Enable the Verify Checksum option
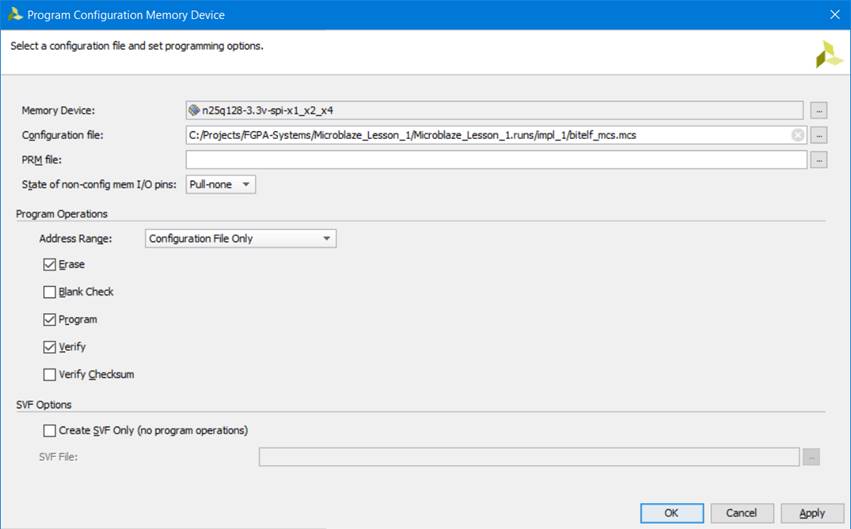The width and height of the screenshot is (851, 529). tap(50, 375)
